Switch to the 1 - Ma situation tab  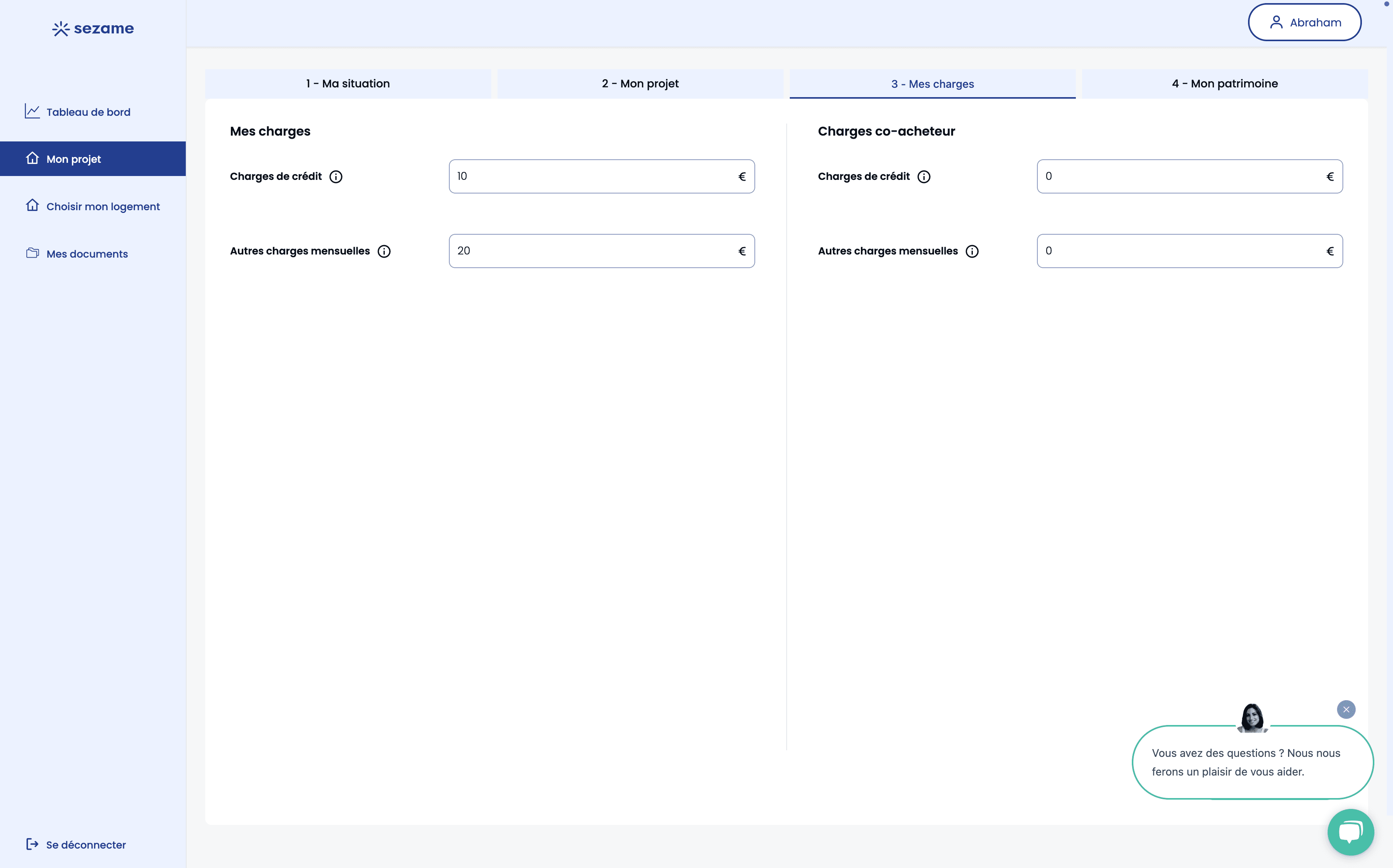347,83
